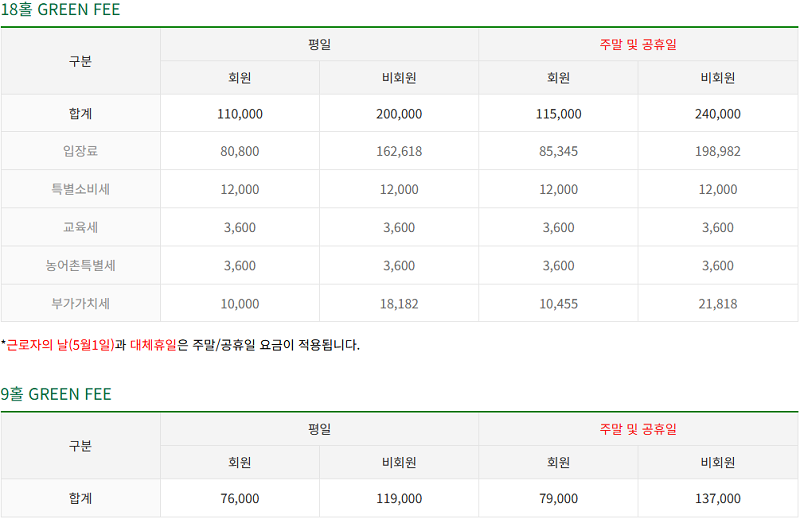Viewport: 800px width, 519px height.
Task: Click the 부가가치세 row label
Action: (80, 304)
